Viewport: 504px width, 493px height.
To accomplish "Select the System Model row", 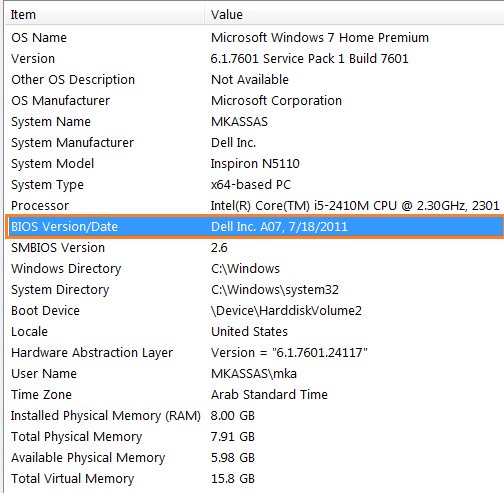I will 255,164.
